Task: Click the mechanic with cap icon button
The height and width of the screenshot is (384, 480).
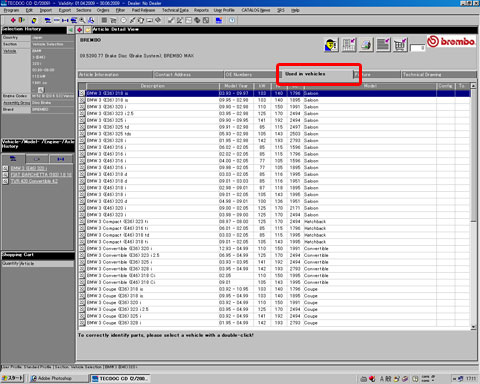Action: 331,45
